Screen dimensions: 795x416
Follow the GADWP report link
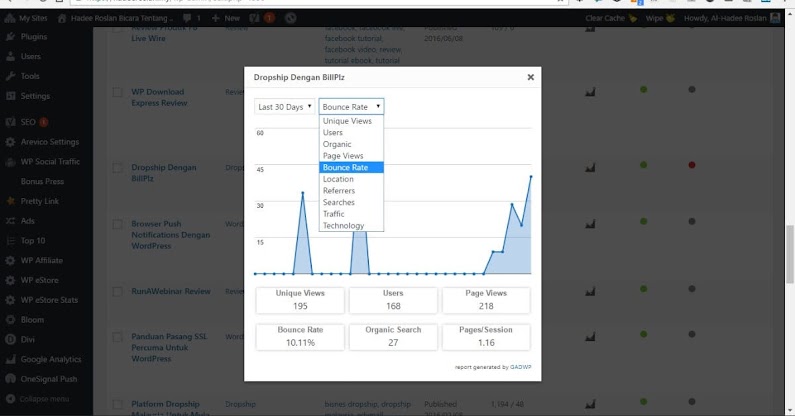click(521, 367)
